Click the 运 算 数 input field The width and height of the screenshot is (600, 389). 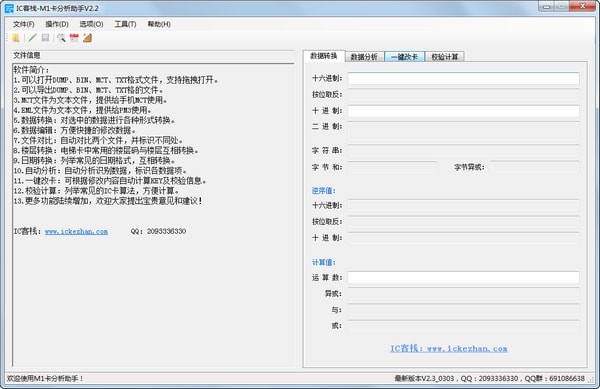click(x=463, y=277)
